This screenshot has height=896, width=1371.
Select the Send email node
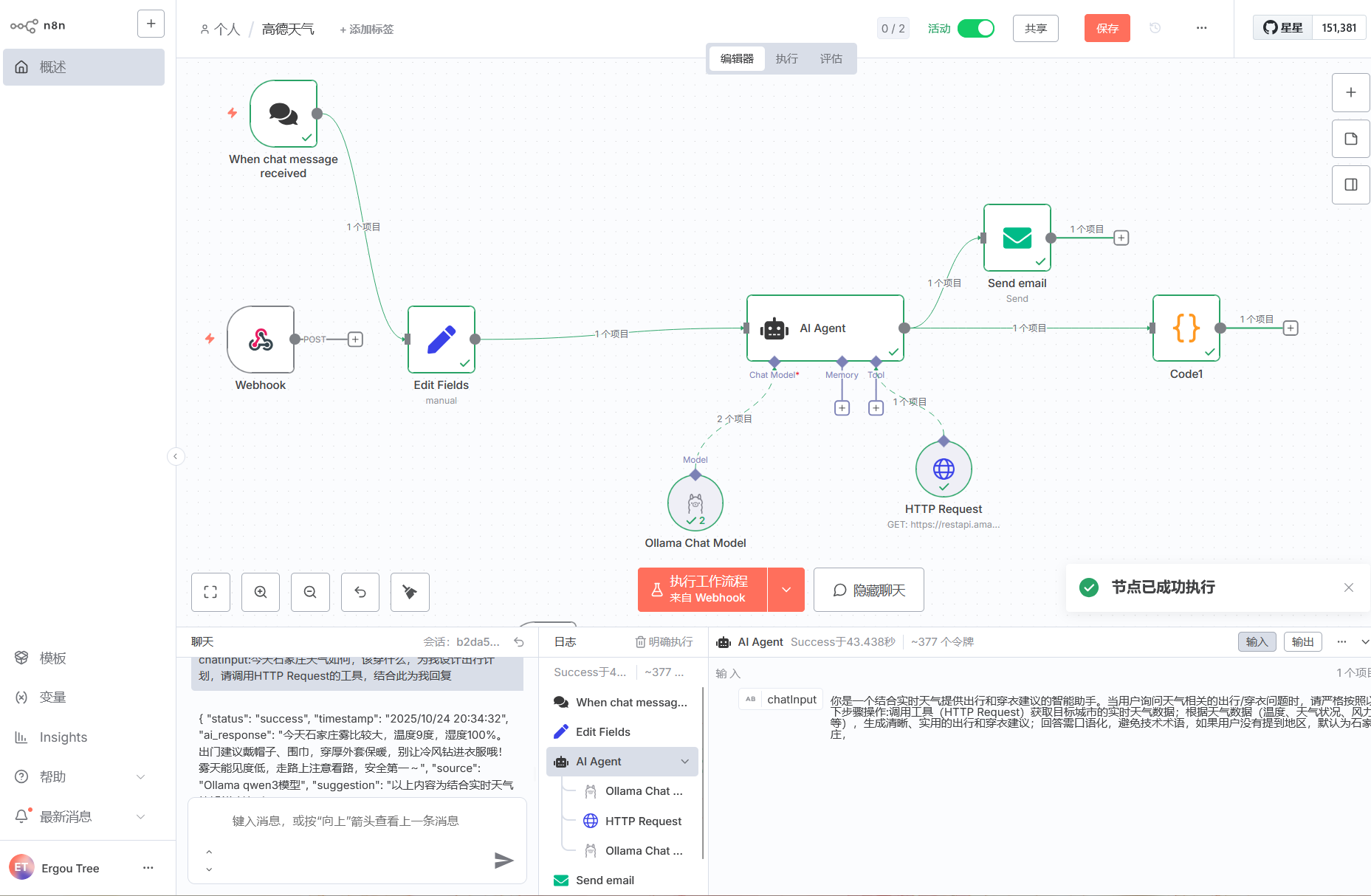pyautogui.click(x=1017, y=238)
